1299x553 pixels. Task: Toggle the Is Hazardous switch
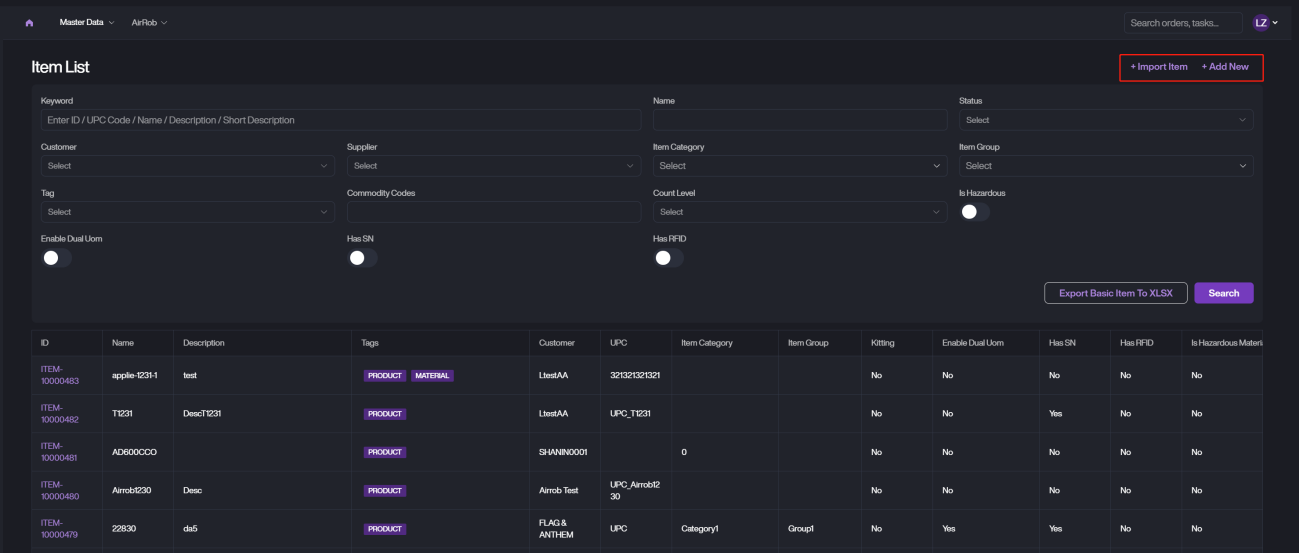tap(975, 212)
